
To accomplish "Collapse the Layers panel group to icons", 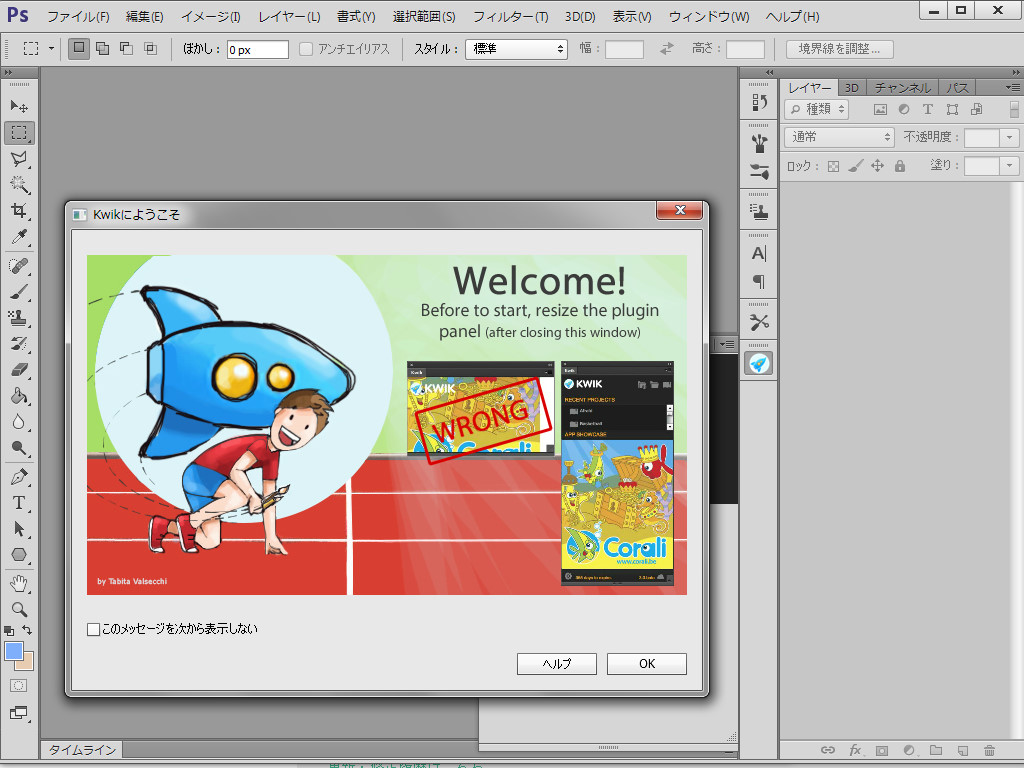I will pos(1016,72).
